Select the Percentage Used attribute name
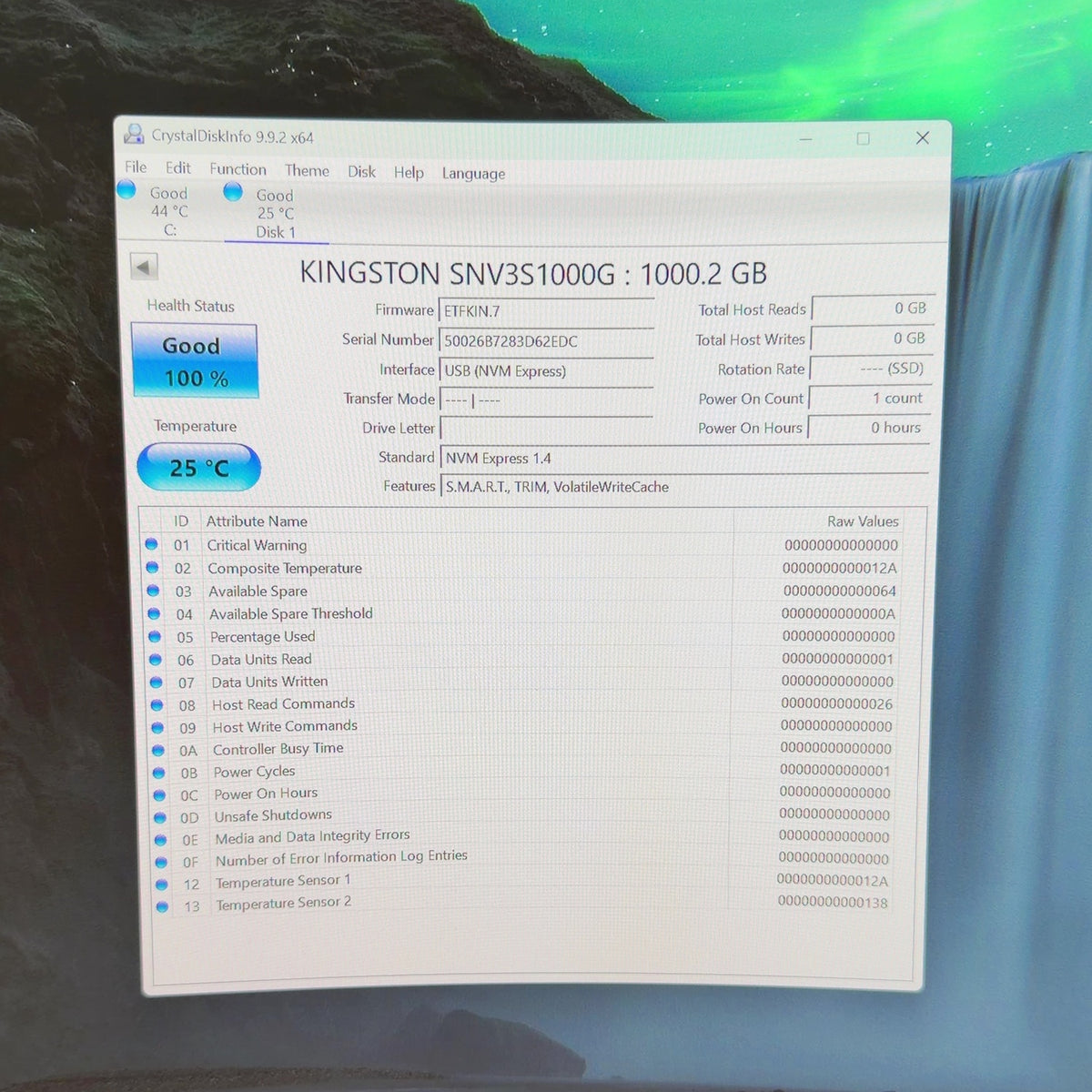 pos(263,637)
